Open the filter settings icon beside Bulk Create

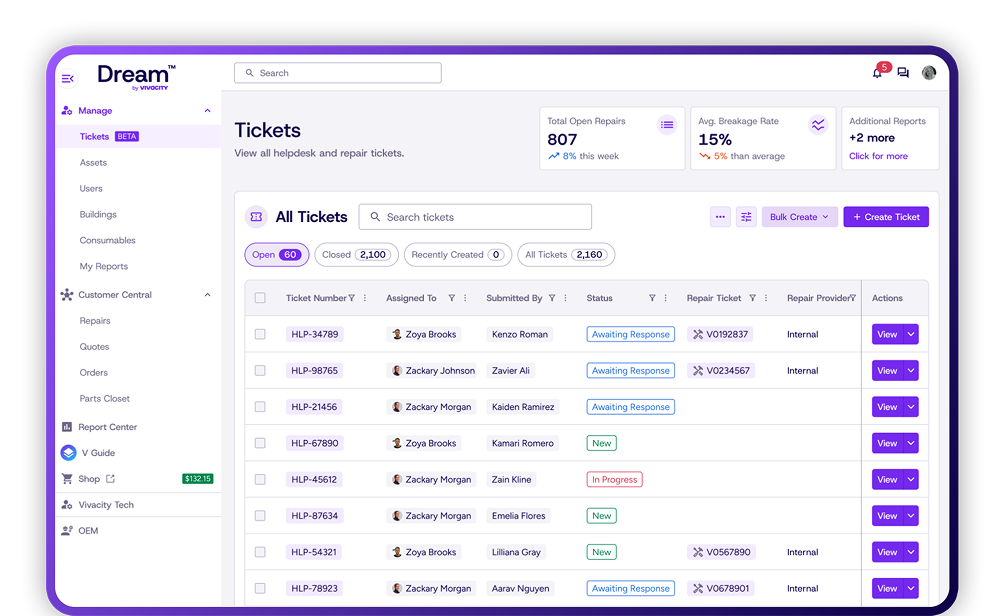tap(746, 216)
